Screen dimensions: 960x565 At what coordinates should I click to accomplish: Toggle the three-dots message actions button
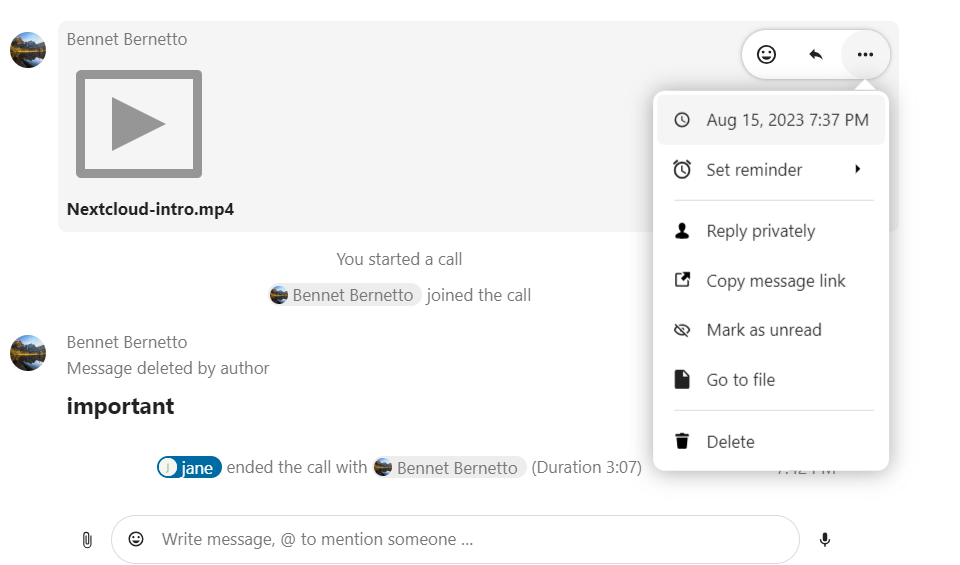(x=865, y=55)
